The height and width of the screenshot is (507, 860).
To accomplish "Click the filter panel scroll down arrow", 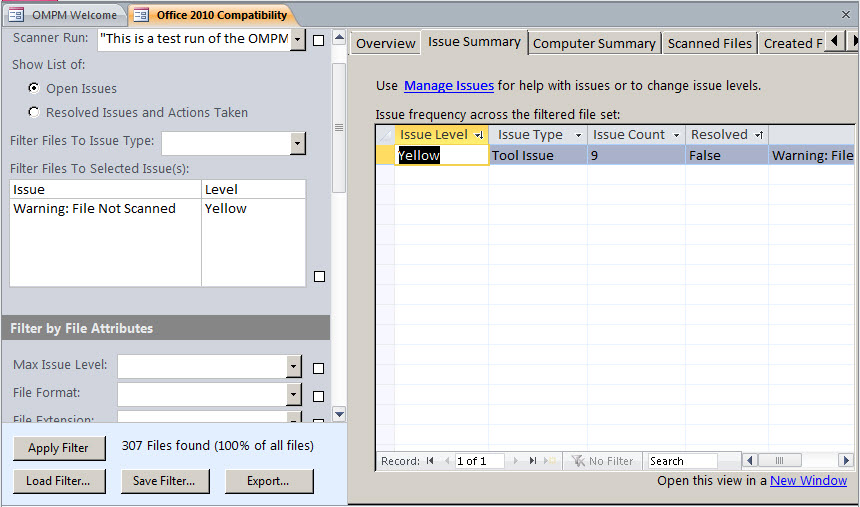I will pos(339,414).
